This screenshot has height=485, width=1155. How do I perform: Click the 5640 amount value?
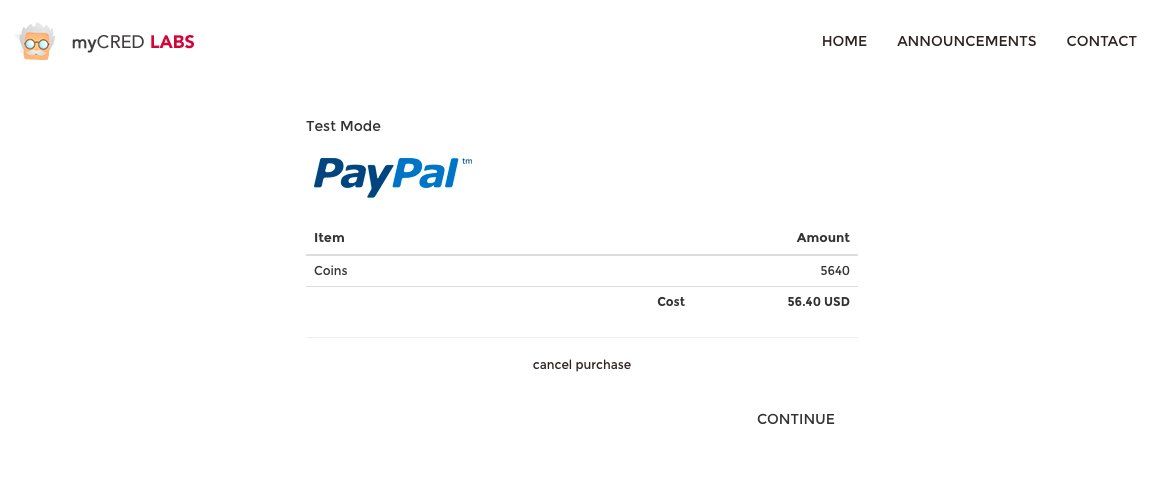[x=834, y=270]
